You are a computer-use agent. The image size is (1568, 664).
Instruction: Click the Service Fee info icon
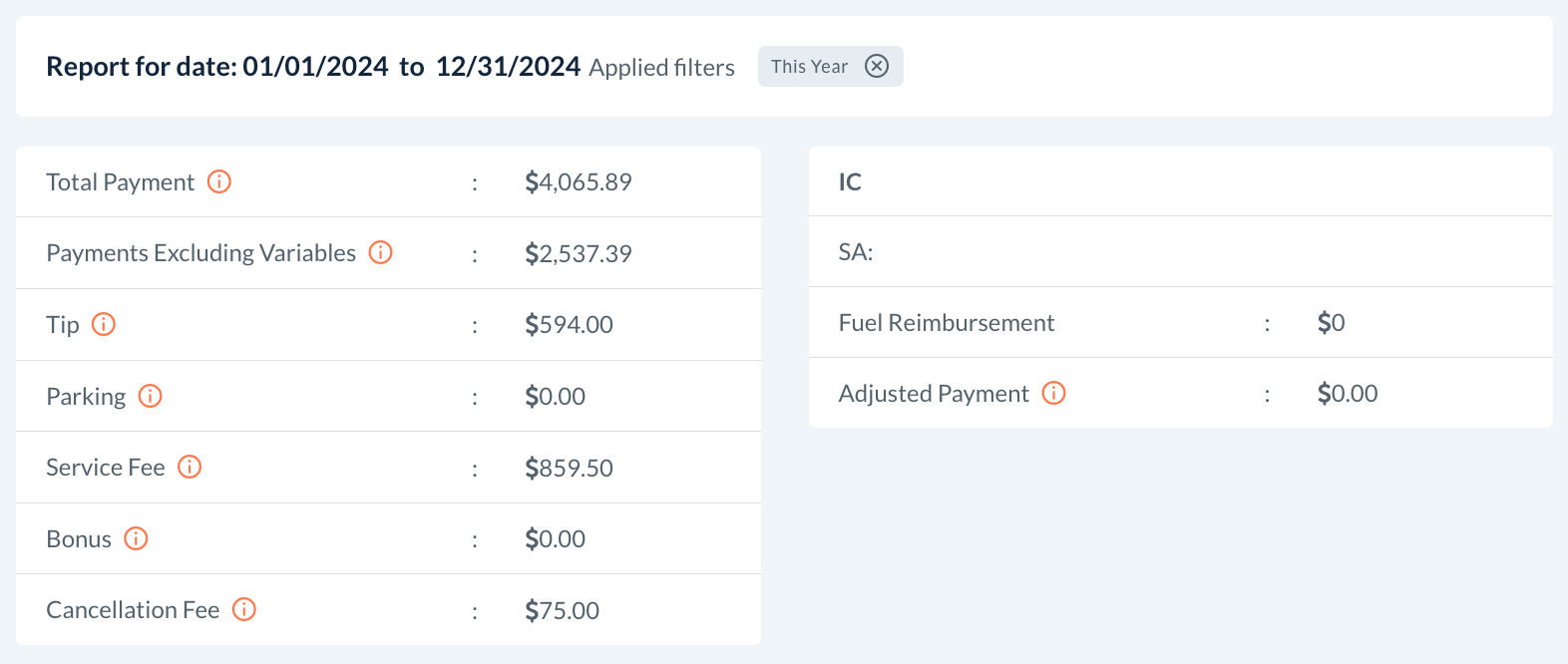point(190,467)
